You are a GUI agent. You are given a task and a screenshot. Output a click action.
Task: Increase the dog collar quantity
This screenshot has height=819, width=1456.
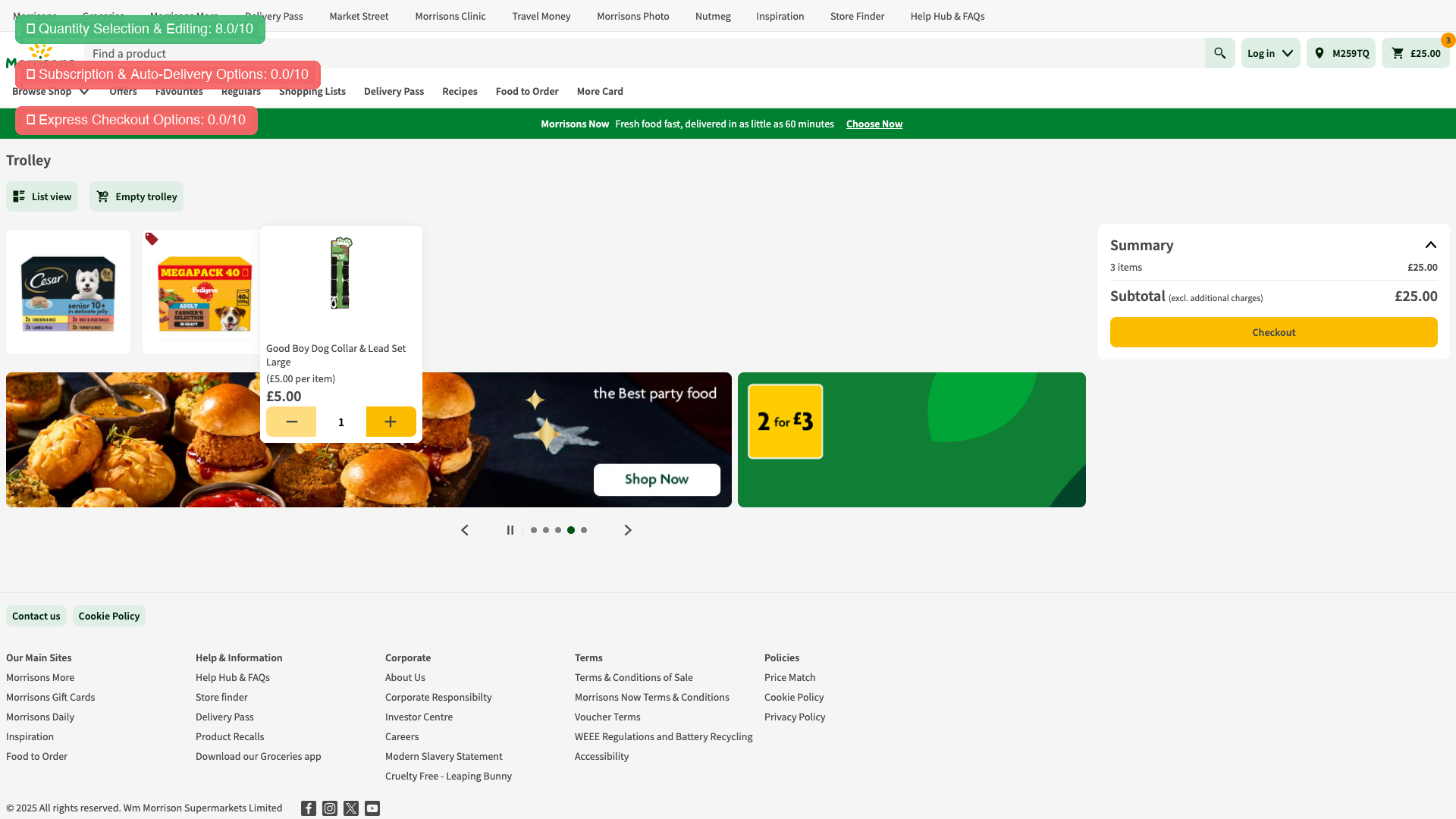[391, 422]
